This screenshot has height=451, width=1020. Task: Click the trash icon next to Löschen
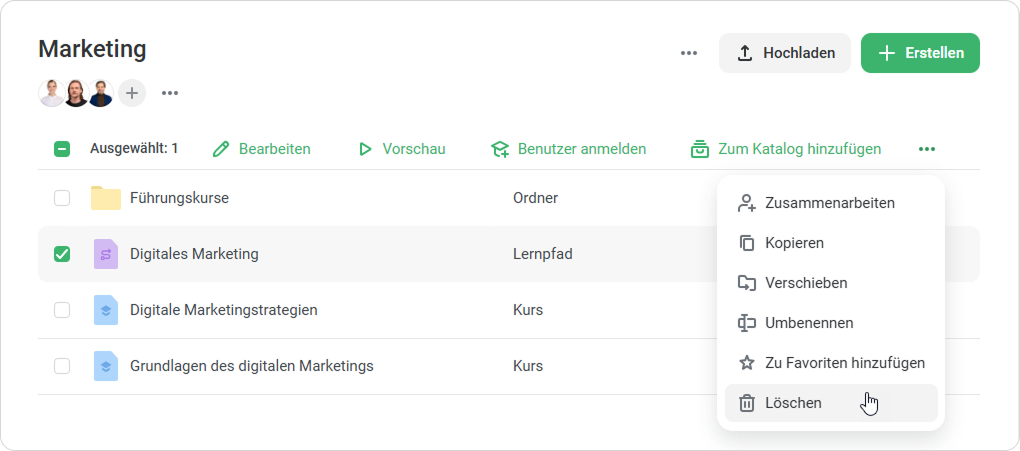click(746, 403)
